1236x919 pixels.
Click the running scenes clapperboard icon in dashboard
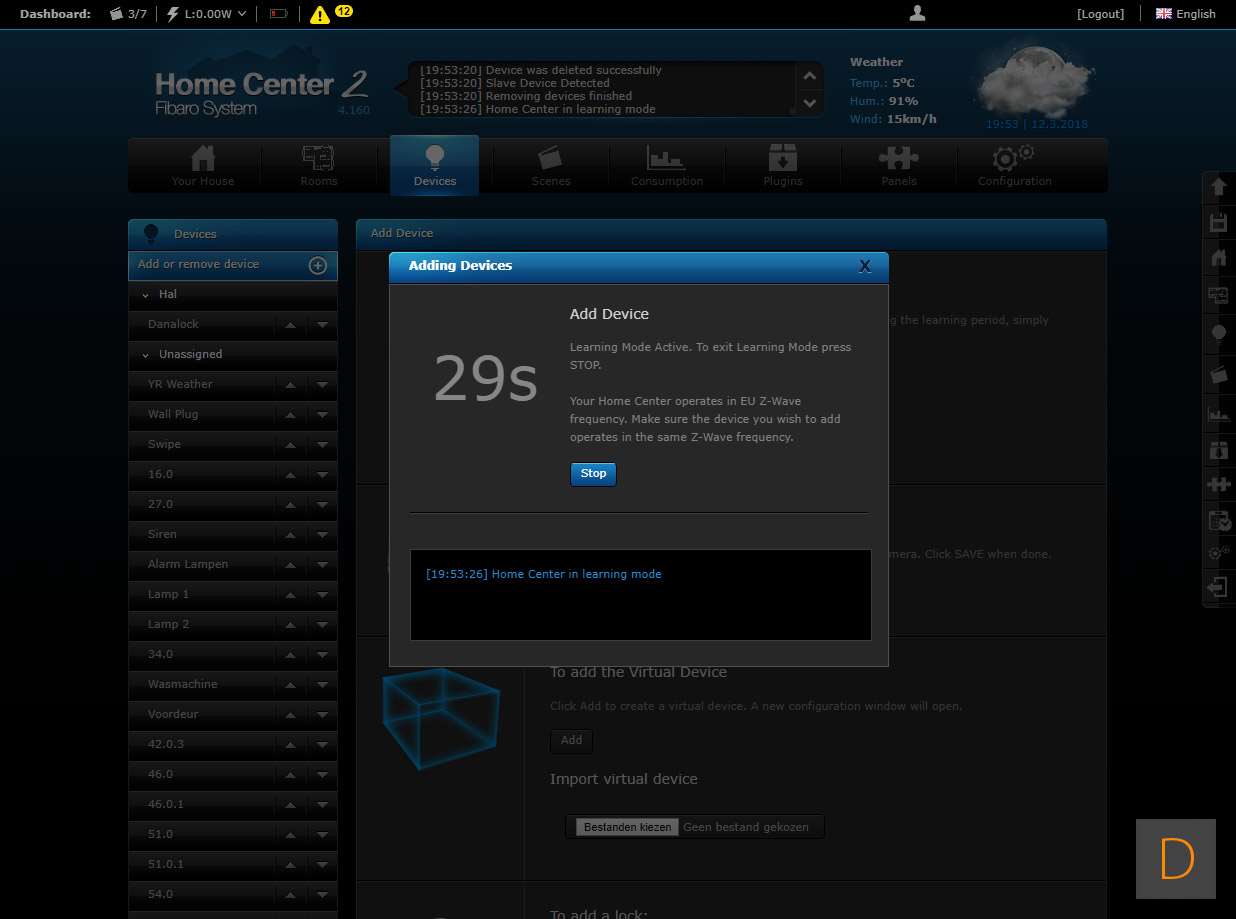(117, 14)
